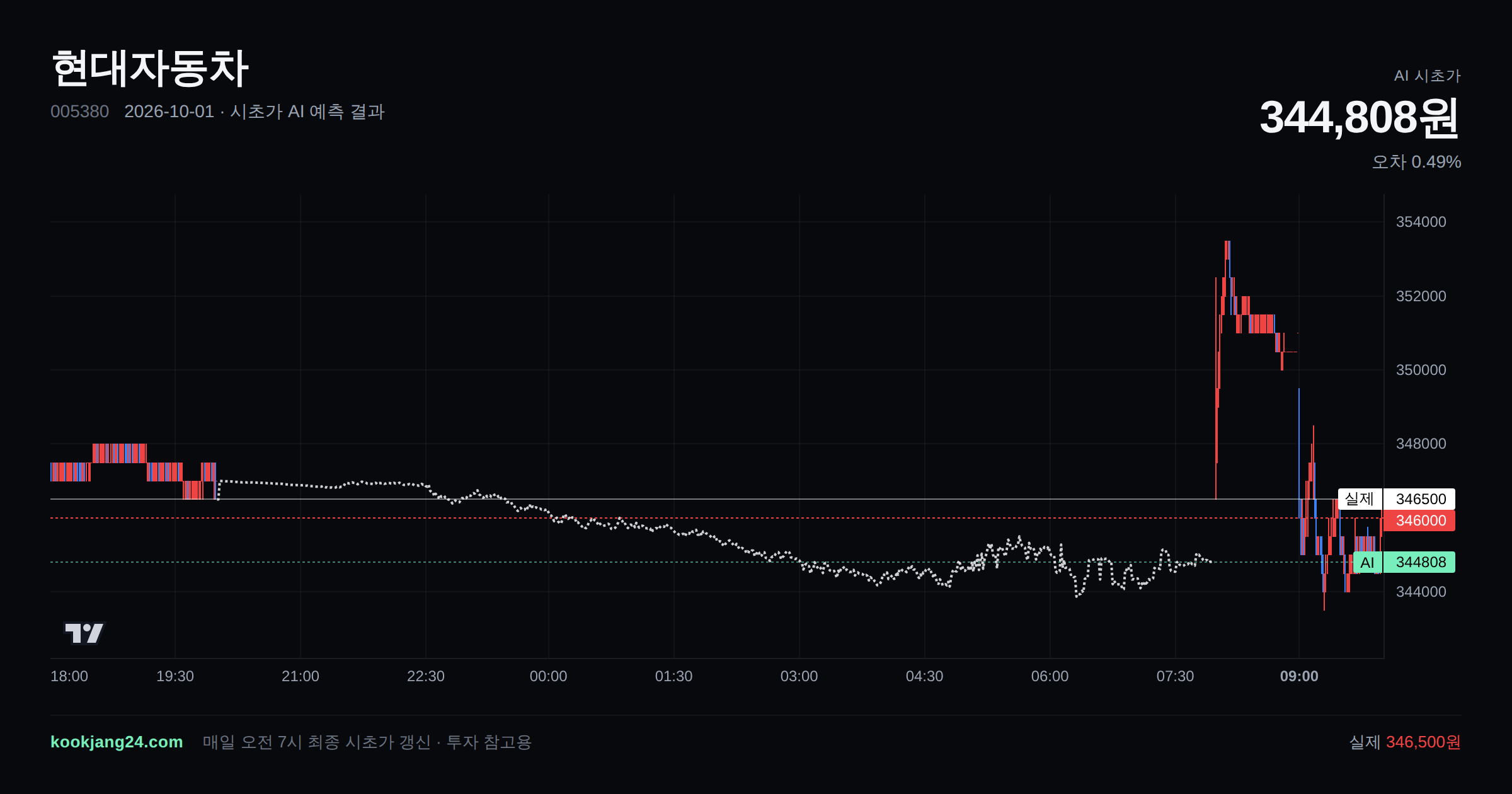The width and height of the screenshot is (1512, 794).
Task: Click the 22:30 time label
Action: 426,676
